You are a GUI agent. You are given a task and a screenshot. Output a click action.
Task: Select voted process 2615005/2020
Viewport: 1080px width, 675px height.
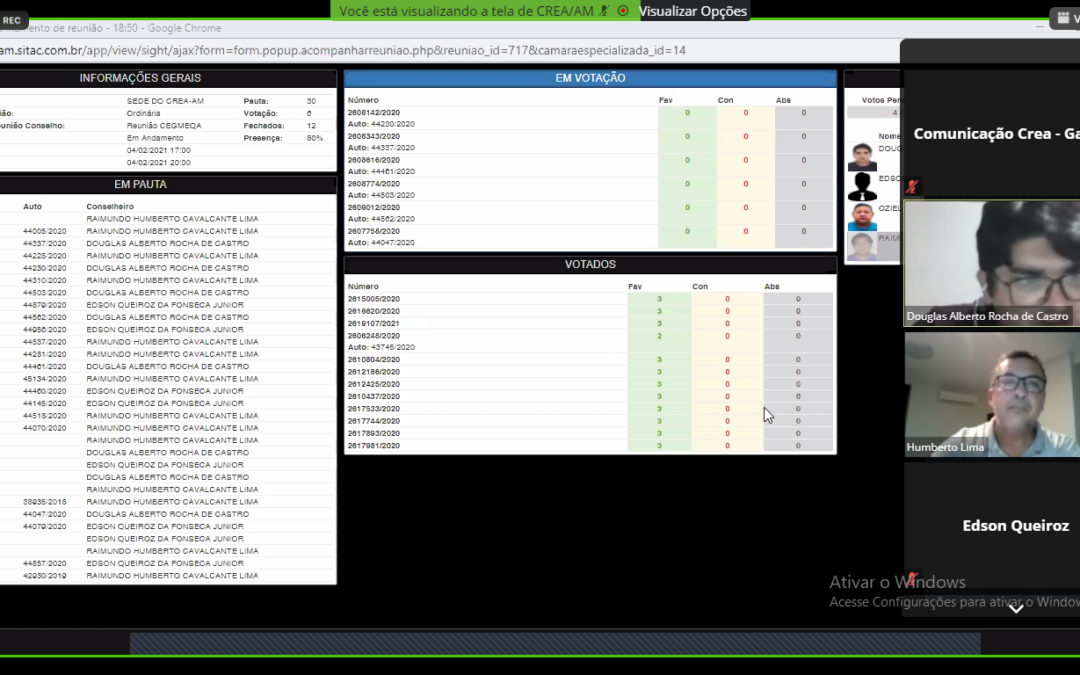(373, 299)
